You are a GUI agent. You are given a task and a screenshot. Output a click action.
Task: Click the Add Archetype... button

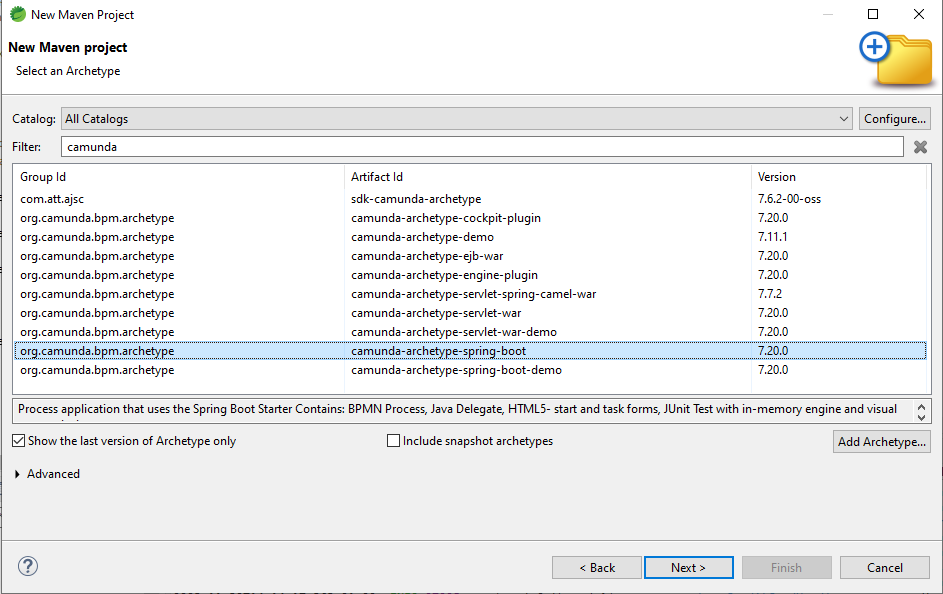tap(882, 442)
